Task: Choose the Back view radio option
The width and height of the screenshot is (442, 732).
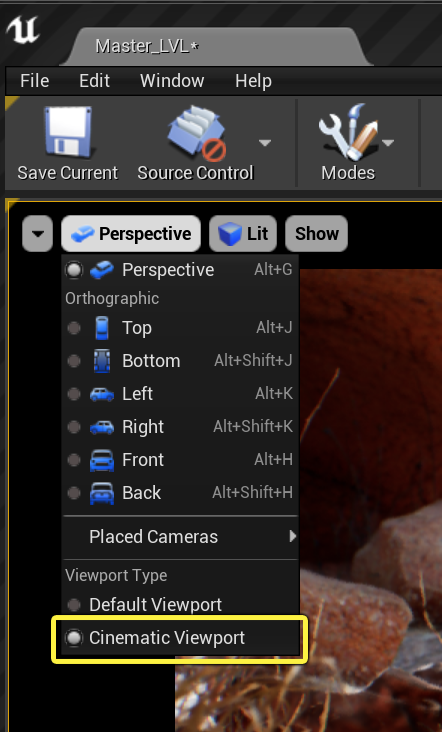Action: point(74,493)
